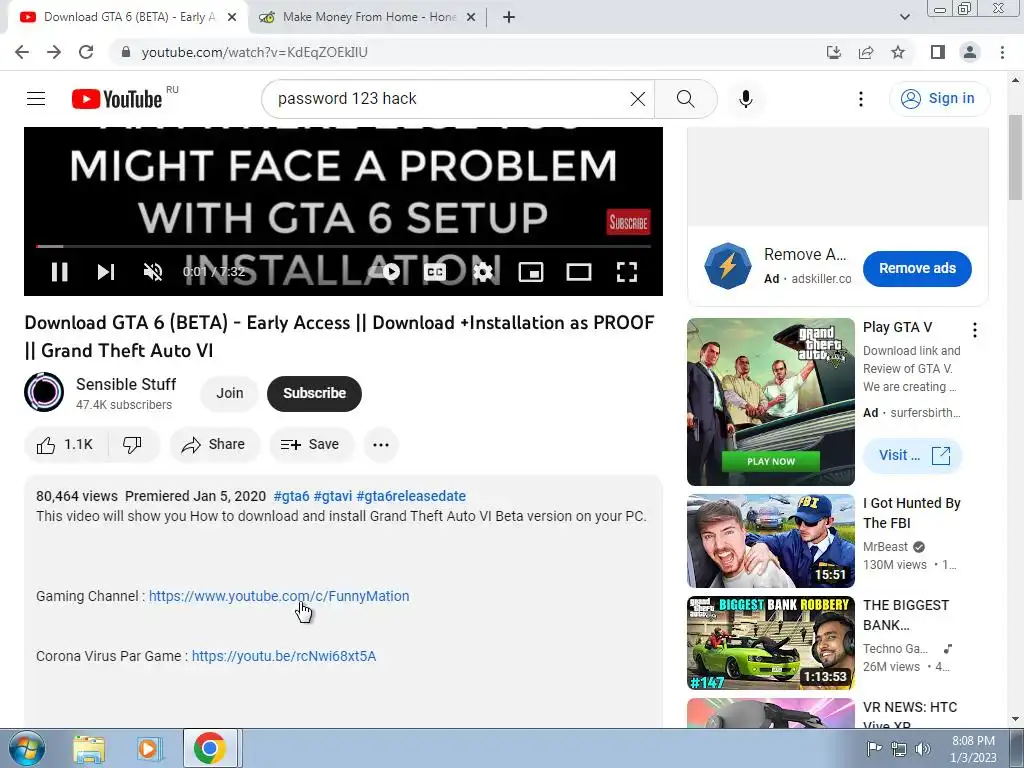
Task: Open the Chrome profile icon
Action: pyautogui.click(x=970, y=52)
